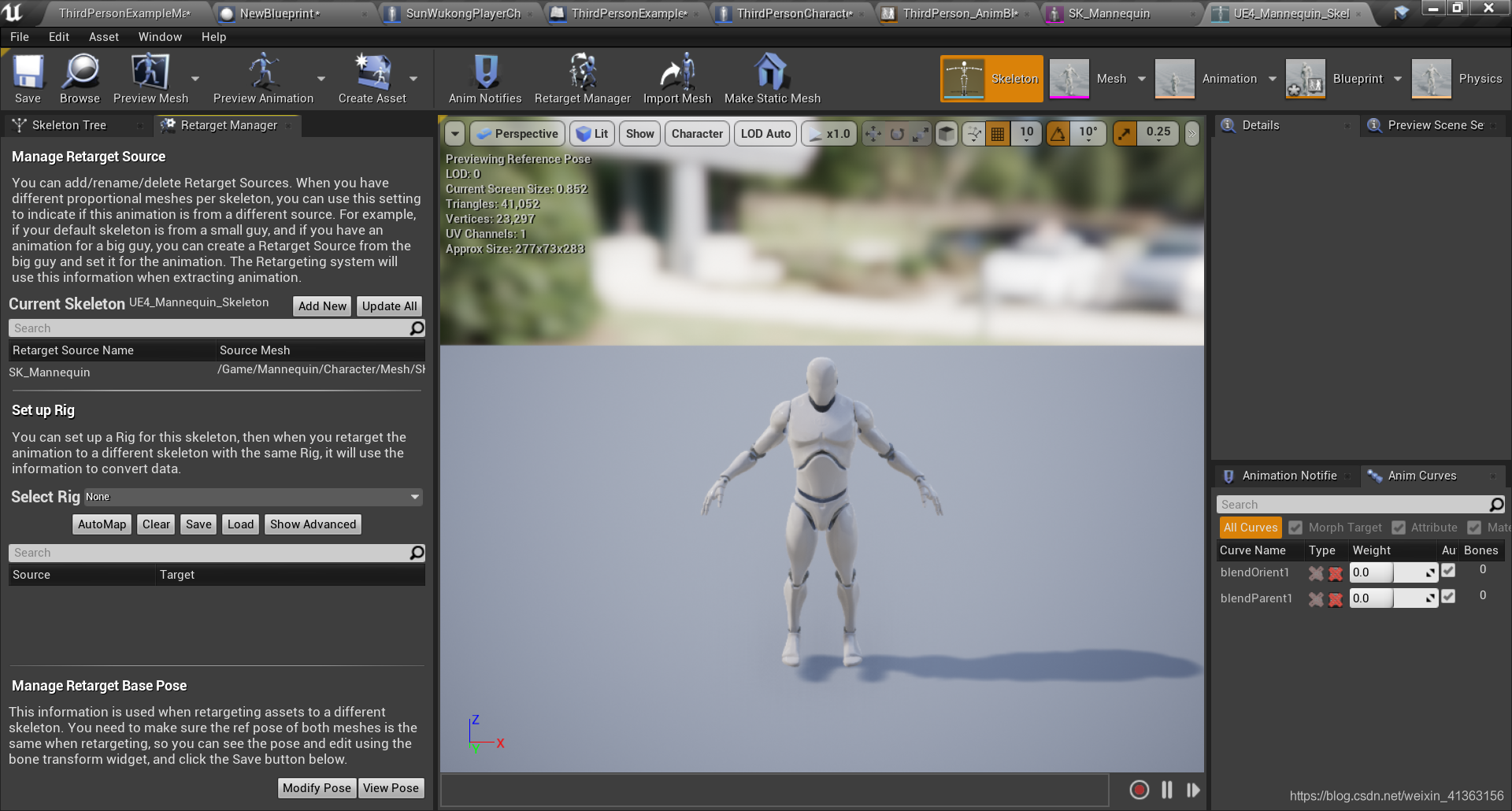
Task: Click the Import Mesh icon
Action: (677, 72)
